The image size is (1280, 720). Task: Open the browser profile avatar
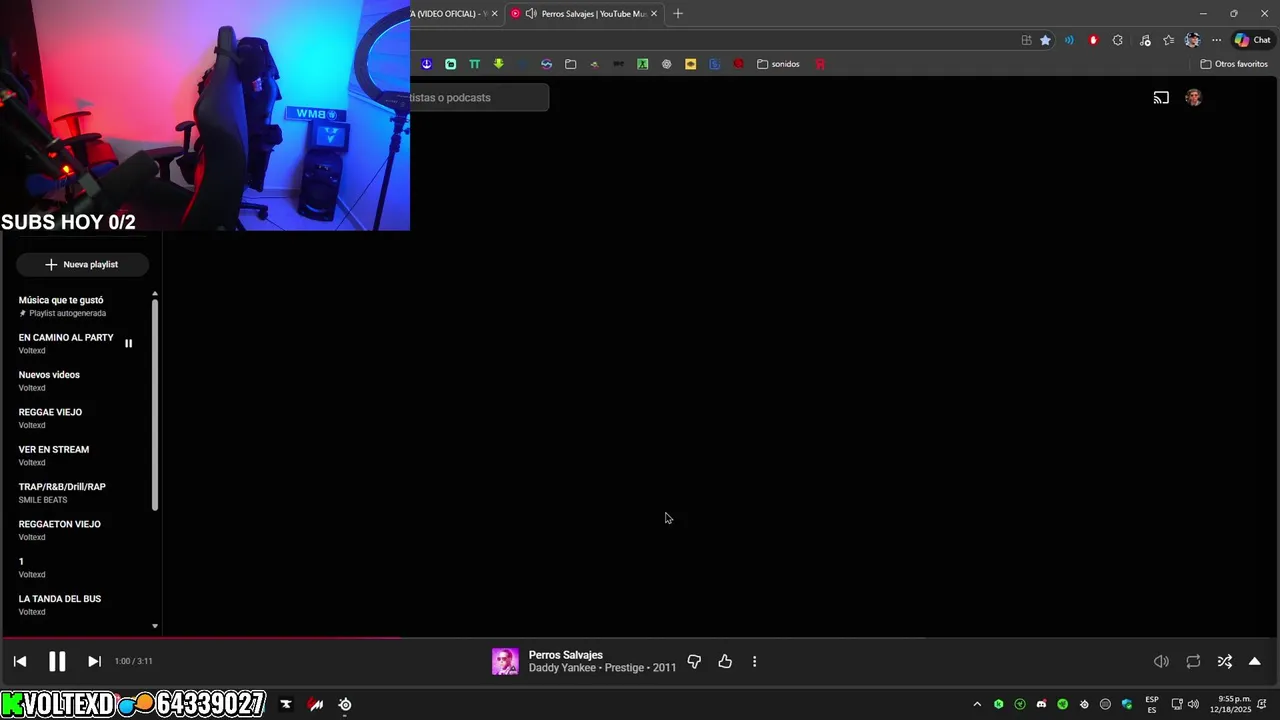click(x=1192, y=40)
